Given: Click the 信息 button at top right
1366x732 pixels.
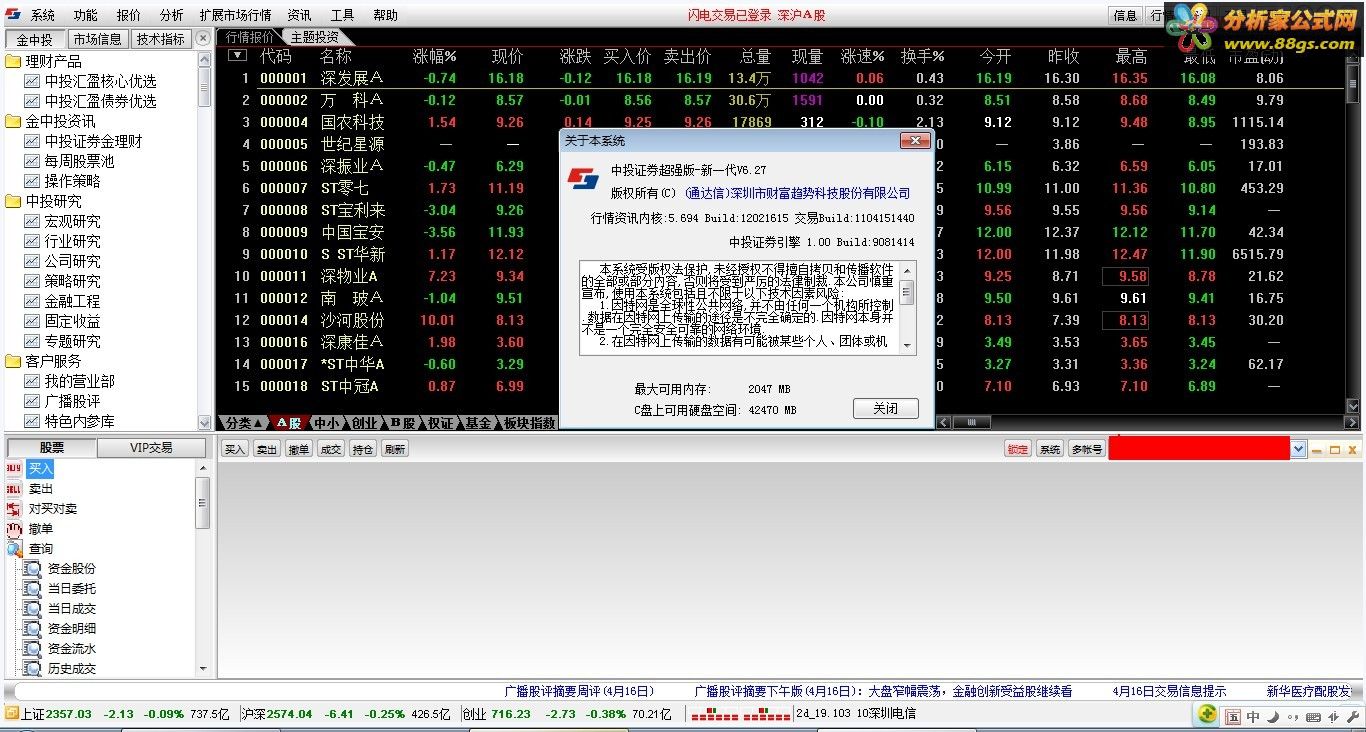Looking at the screenshot, I should coord(1125,15).
